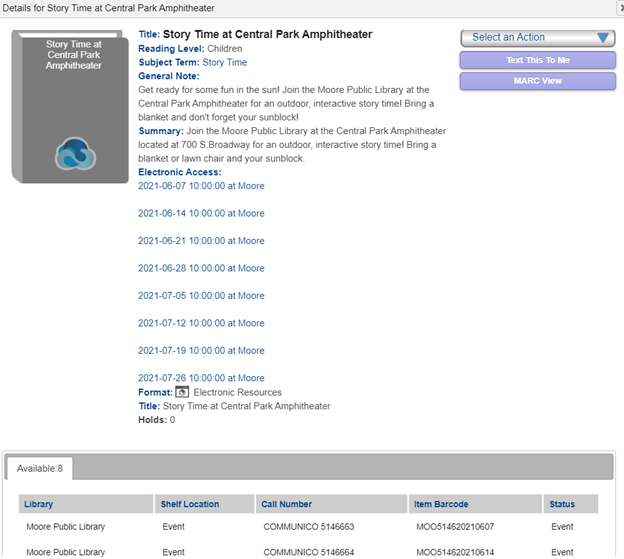Click the status Event for barcode MOO514620210614
This screenshot has height=559, width=624.
(562, 552)
